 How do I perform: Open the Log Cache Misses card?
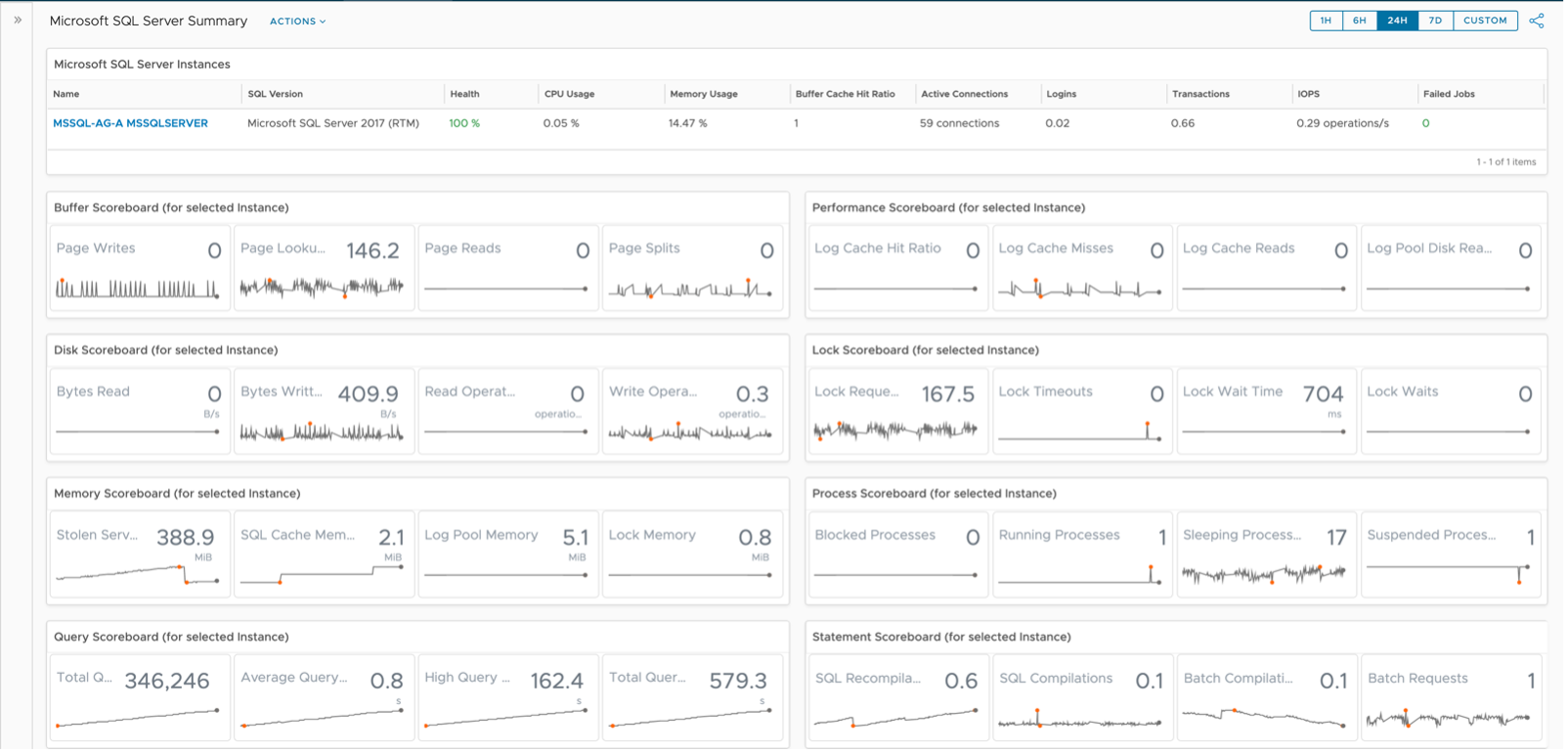[x=1083, y=269]
